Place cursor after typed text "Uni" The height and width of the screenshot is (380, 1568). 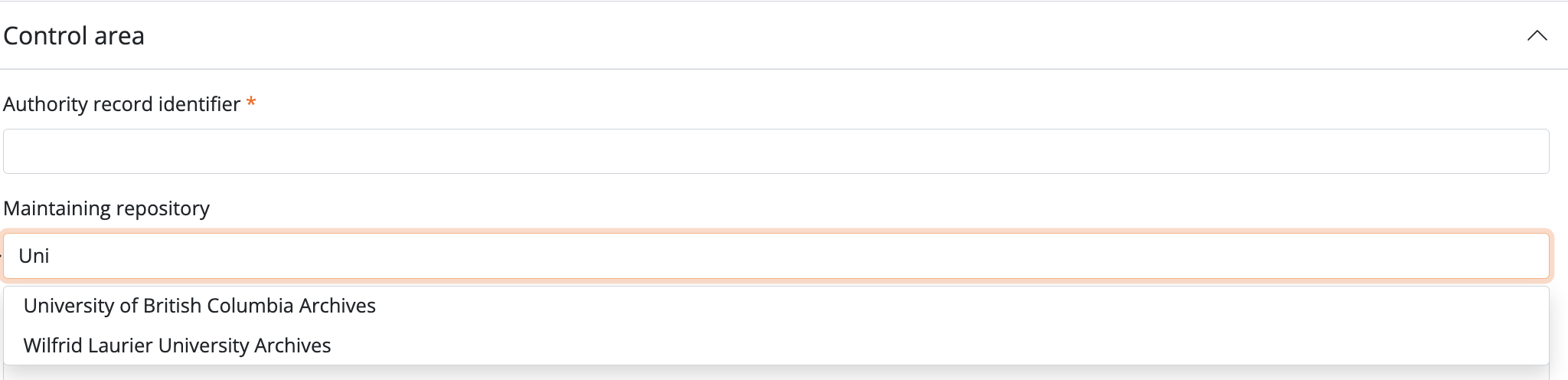click(51, 256)
